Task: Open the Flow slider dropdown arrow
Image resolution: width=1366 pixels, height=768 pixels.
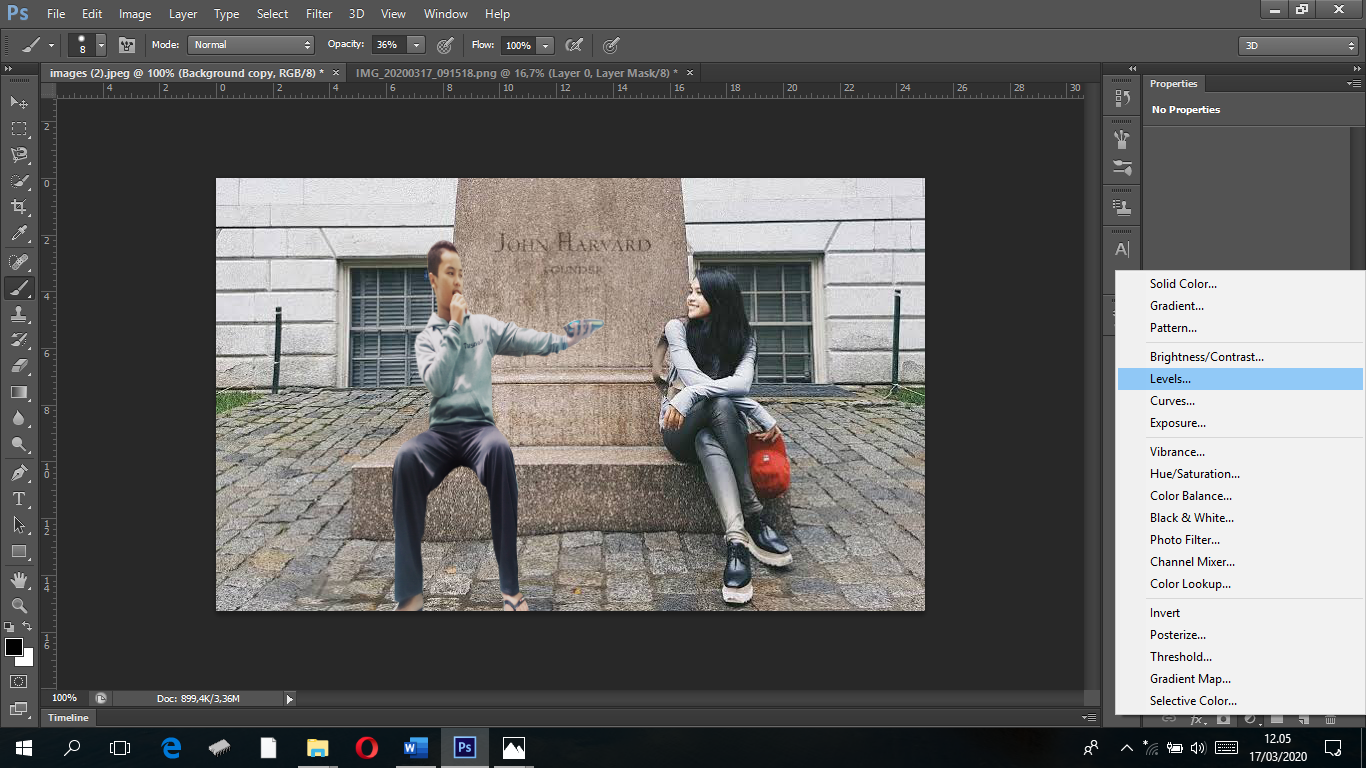Action: tap(545, 45)
